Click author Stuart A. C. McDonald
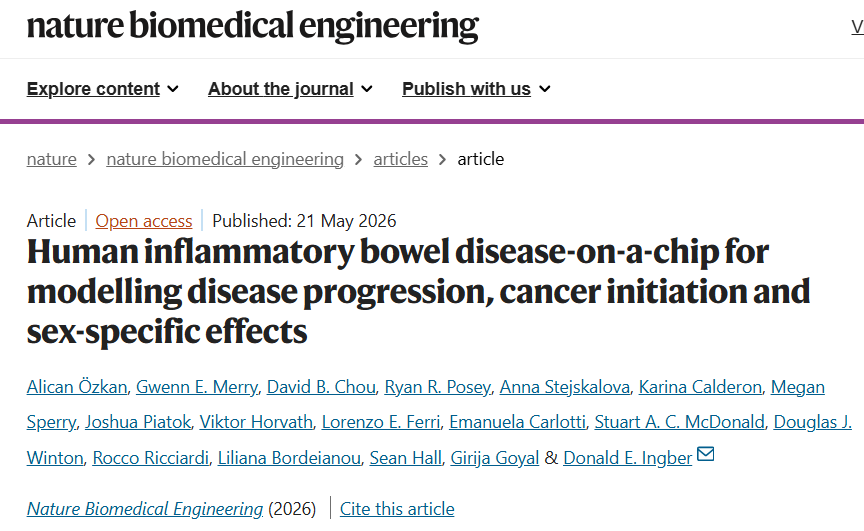864x531 pixels. click(x=679, y=422)
